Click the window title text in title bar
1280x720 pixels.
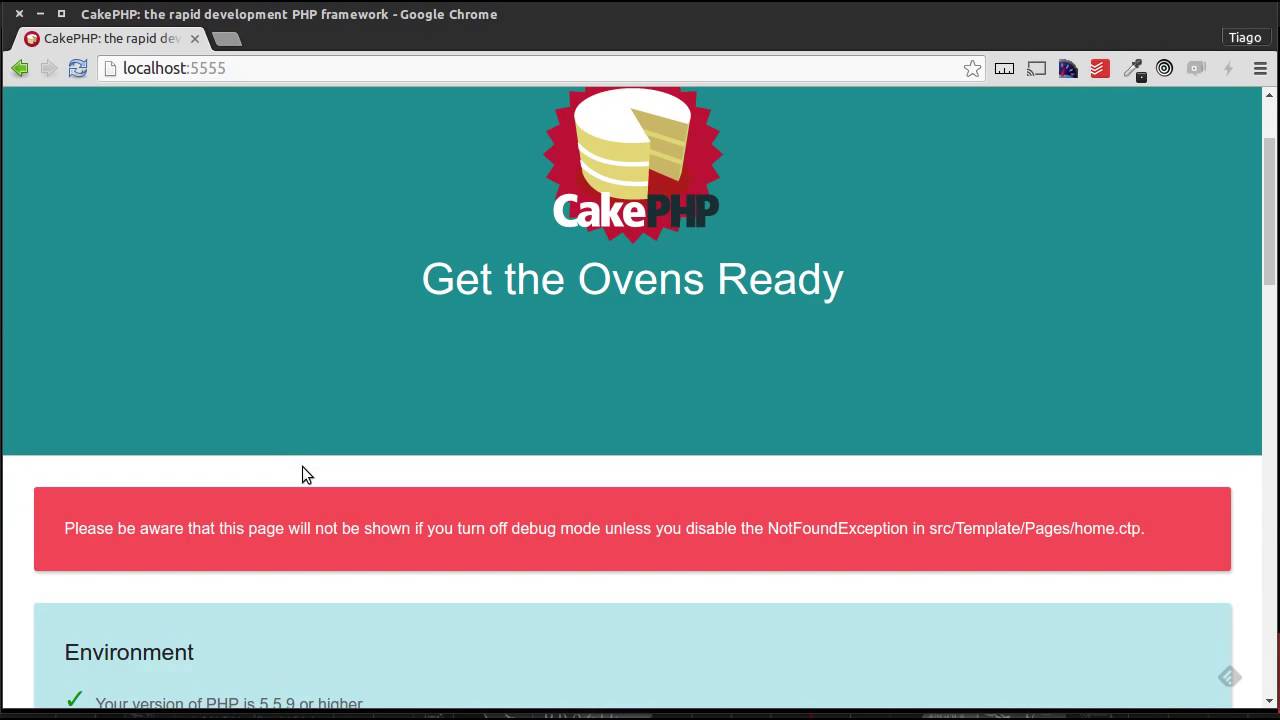(289, 14)
